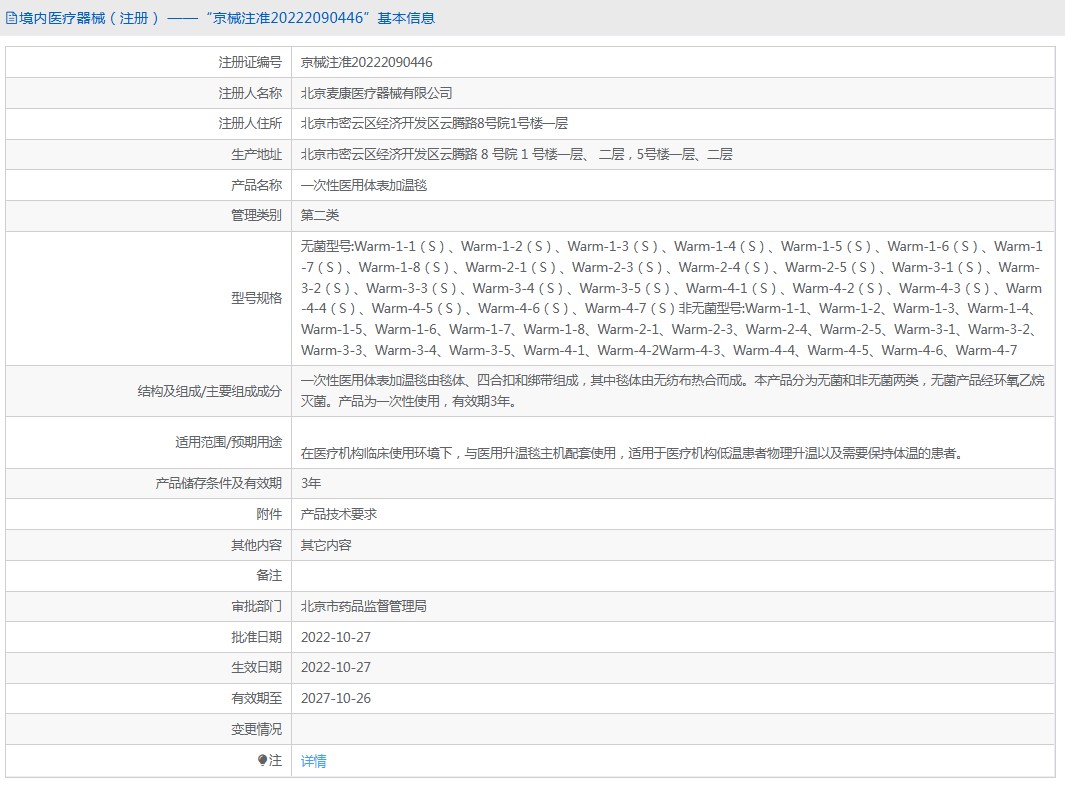This screenshot has width=1065, height=789.
Task: Click the 适用范围/预期用途 intended use text
Action: click(631, 453)
